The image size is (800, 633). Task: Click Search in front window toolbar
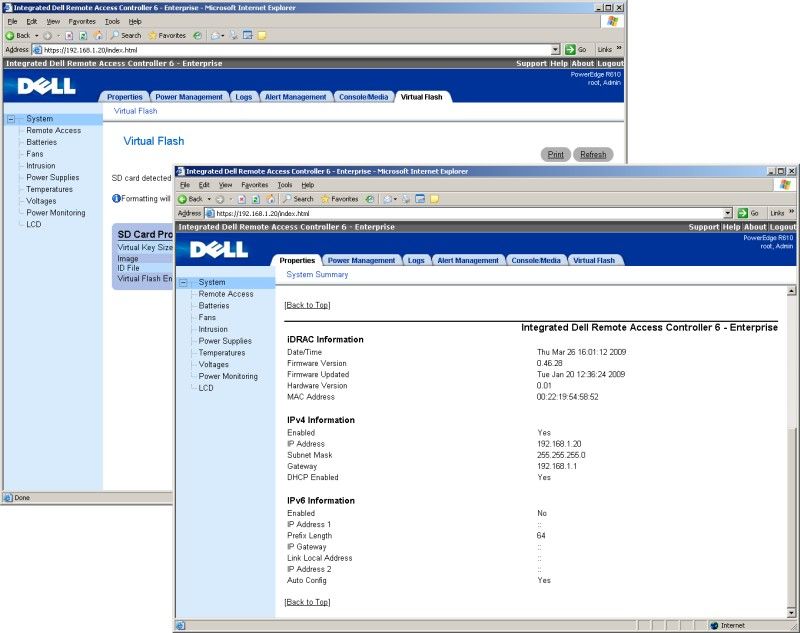pos(298,199)
